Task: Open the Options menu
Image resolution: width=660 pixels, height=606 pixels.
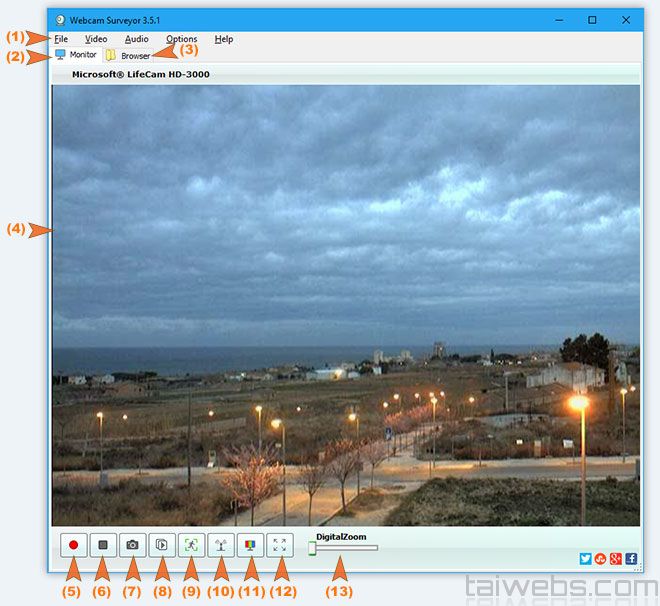Action: click(x=181, y=39)
